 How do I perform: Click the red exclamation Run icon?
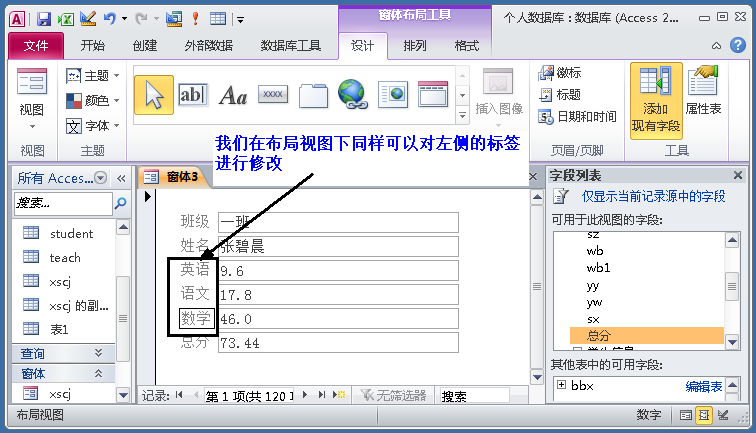pyautogui.click(x=195, y=19)
